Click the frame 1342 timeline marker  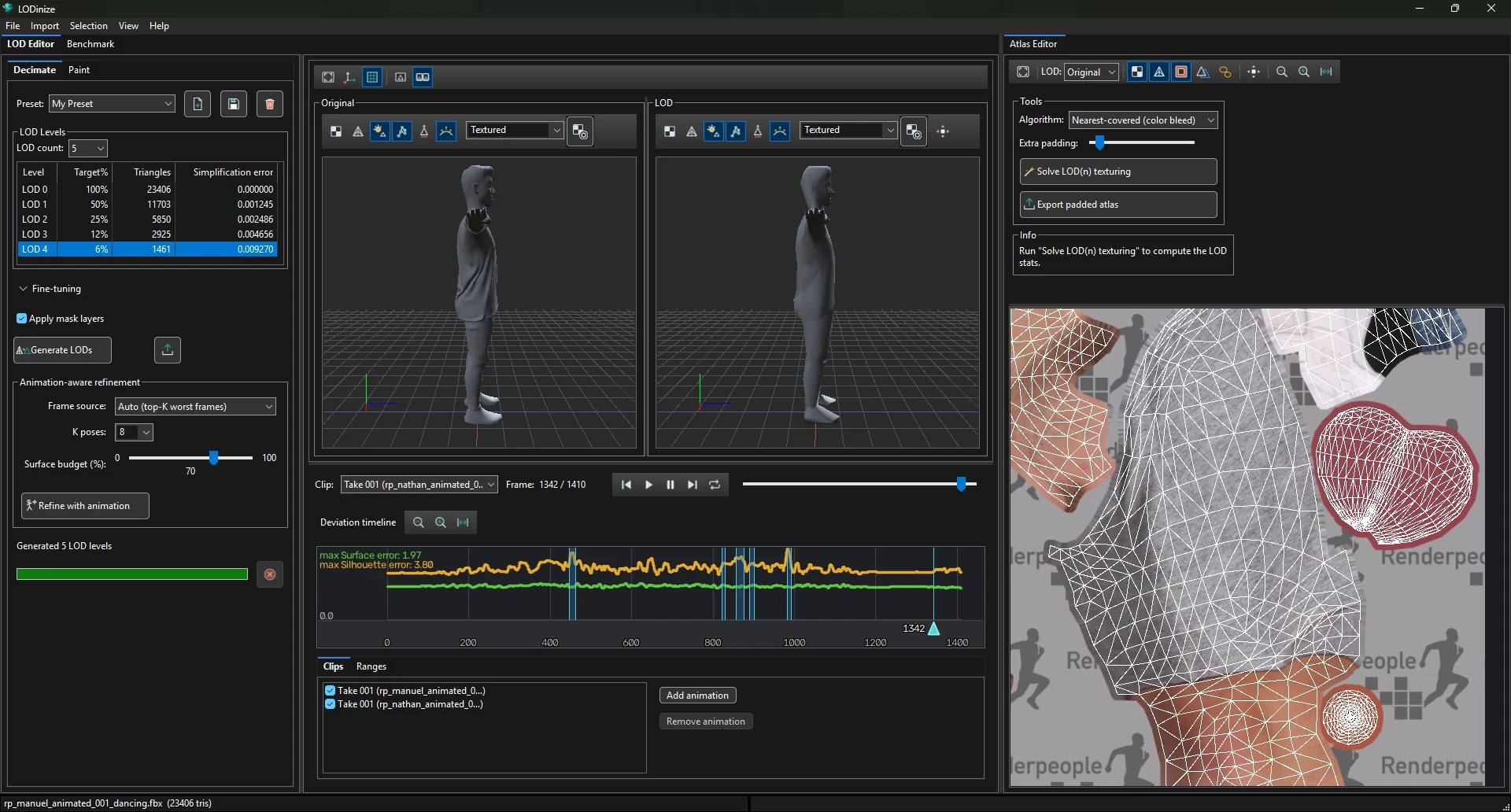[x=933, y=629]
